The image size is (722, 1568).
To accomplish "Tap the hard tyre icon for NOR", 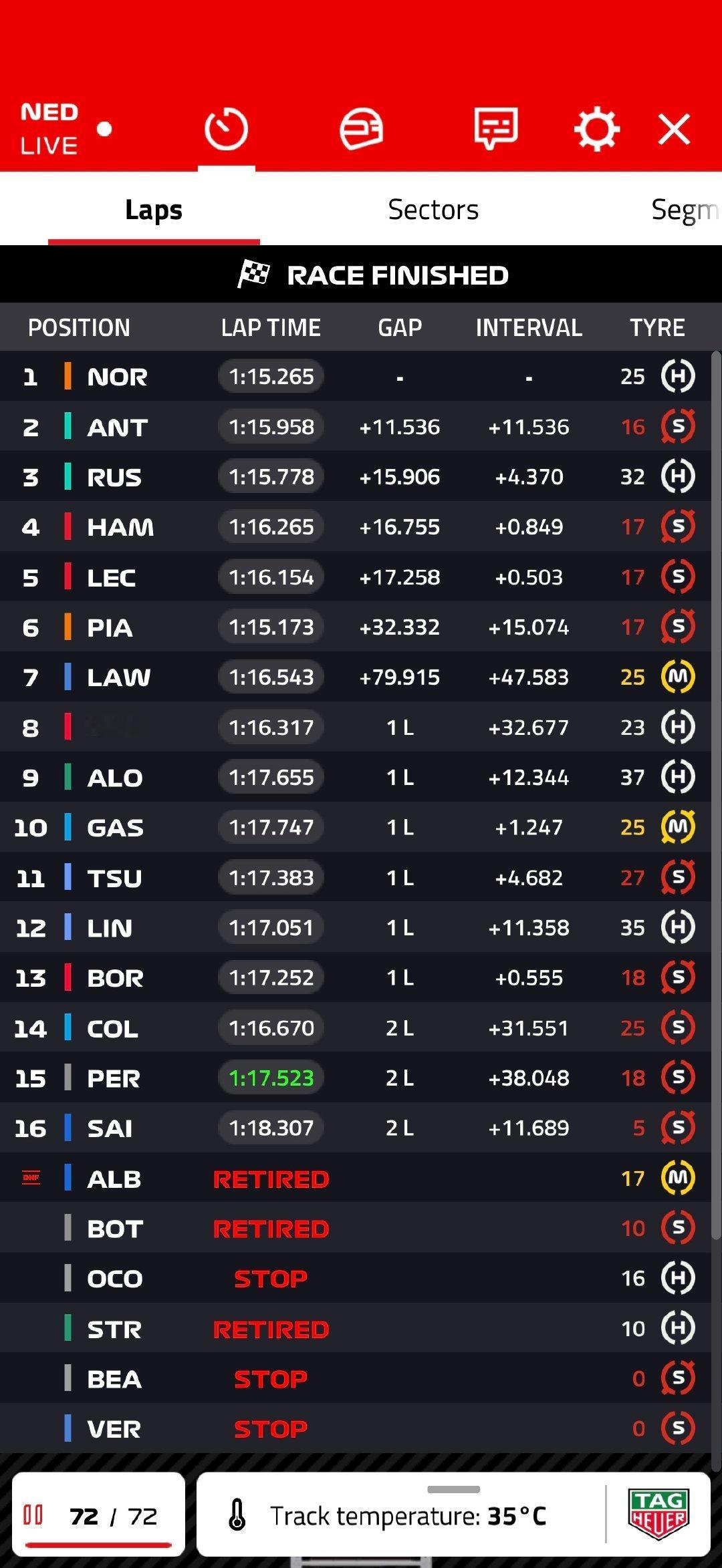I will [x=678, y=376].
